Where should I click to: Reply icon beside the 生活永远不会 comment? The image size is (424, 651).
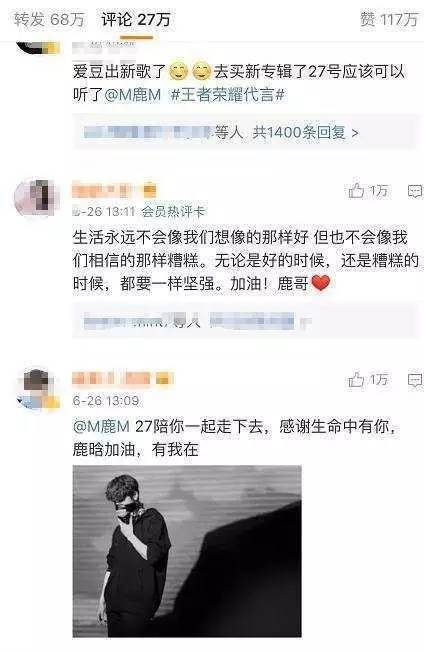coord(415,191)
